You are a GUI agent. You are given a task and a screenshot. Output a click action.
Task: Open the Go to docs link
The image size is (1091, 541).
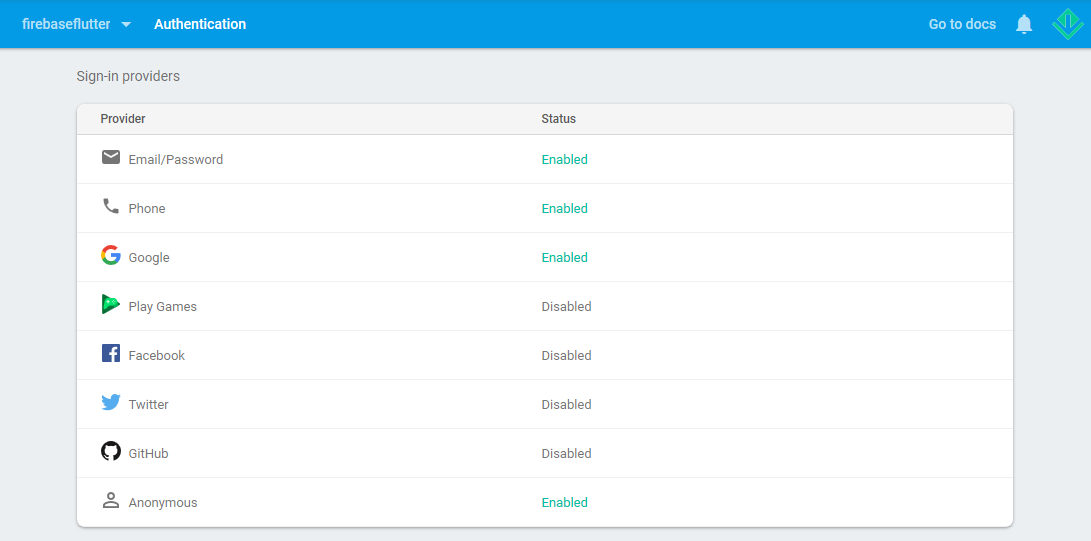pyautogui.click(x=962, y=24)
